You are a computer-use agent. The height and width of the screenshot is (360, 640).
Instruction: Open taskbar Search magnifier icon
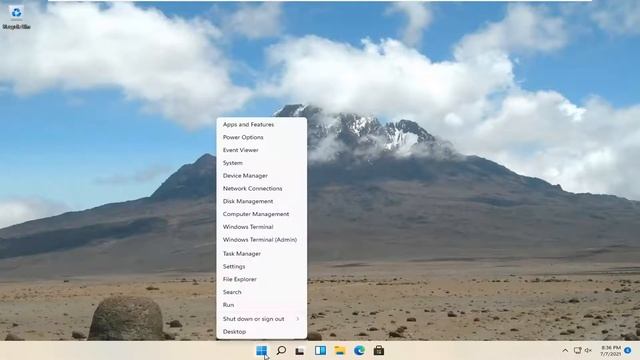pos(281,350)
